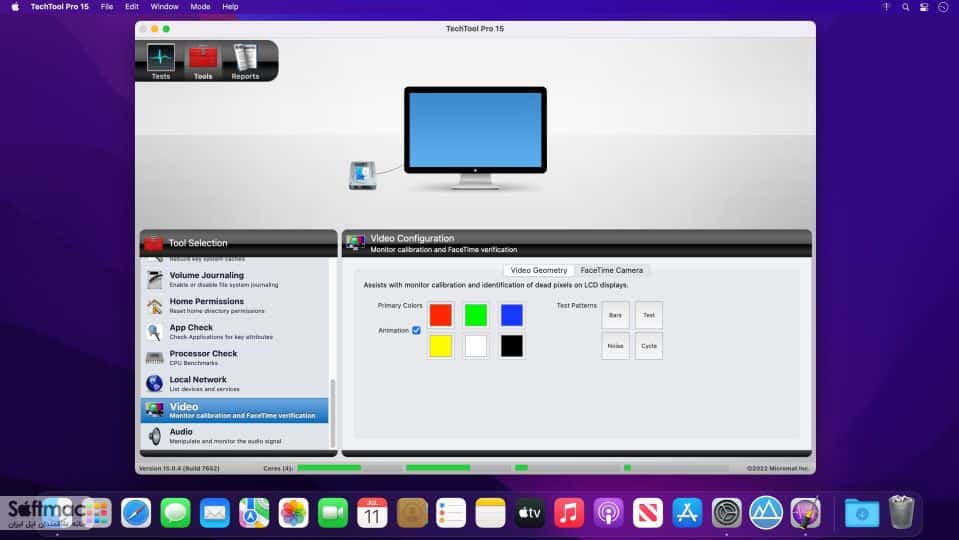Show the blue primary color
959x540 pixels.
tap(512, 315)
